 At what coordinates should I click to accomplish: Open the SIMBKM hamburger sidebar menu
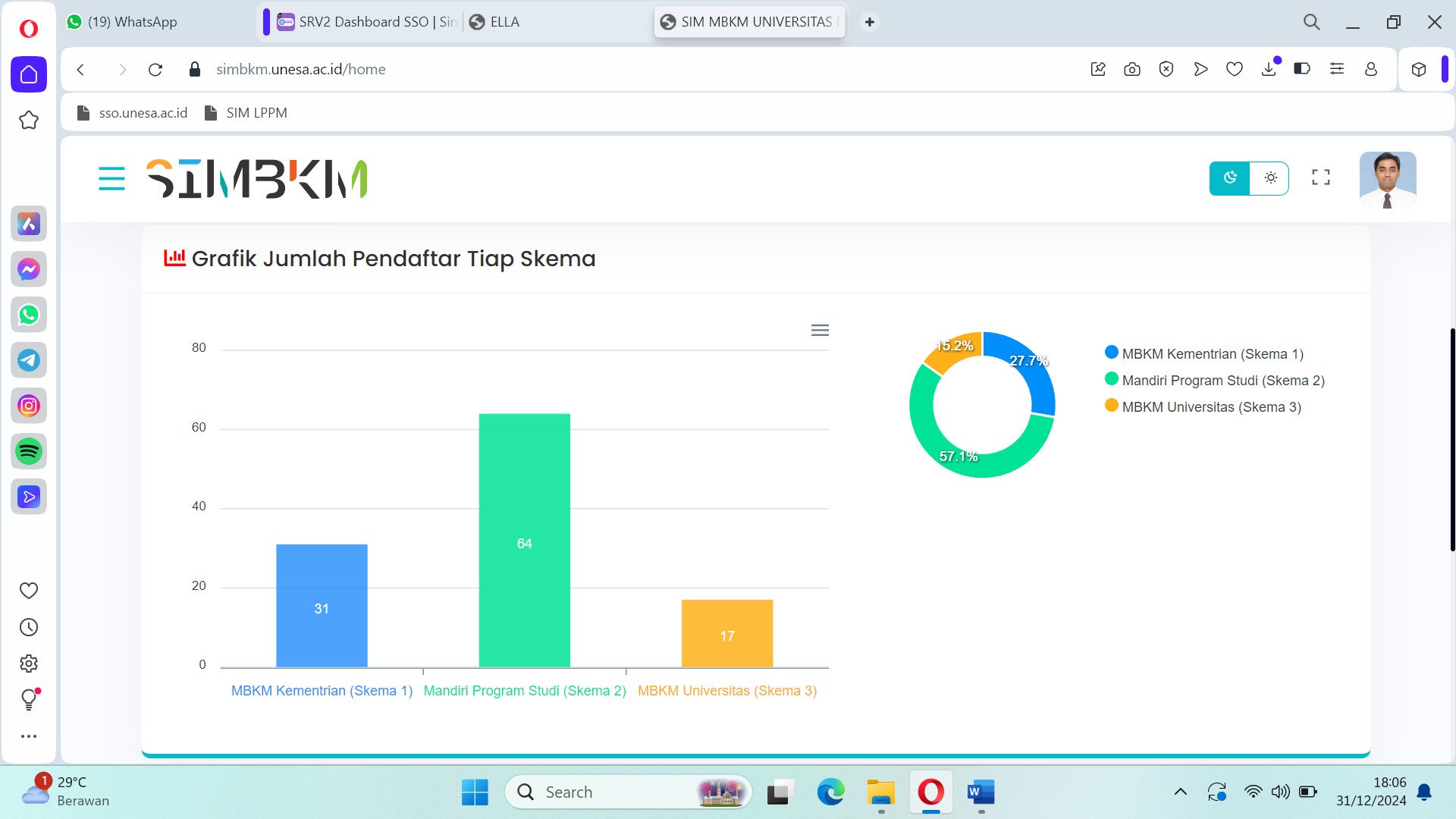coord(111,179)
